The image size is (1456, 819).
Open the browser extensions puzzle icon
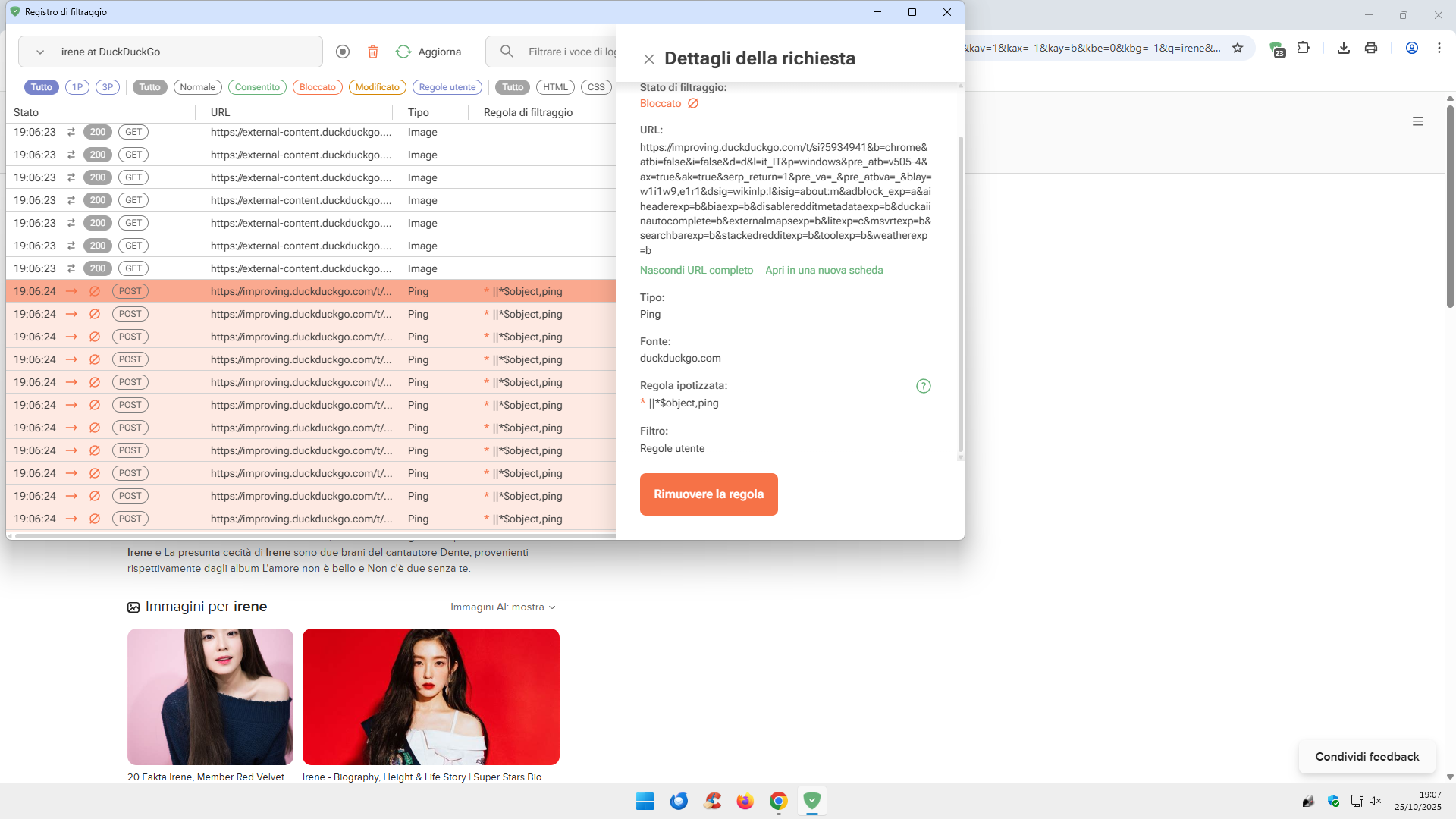coord(1303,48)
